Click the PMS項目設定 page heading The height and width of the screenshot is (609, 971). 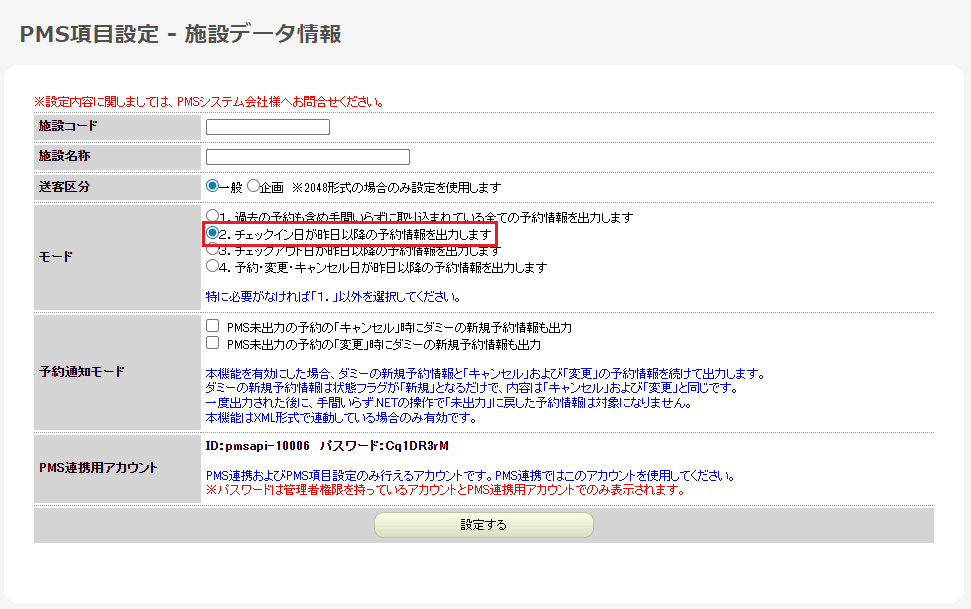pos(180,35)
